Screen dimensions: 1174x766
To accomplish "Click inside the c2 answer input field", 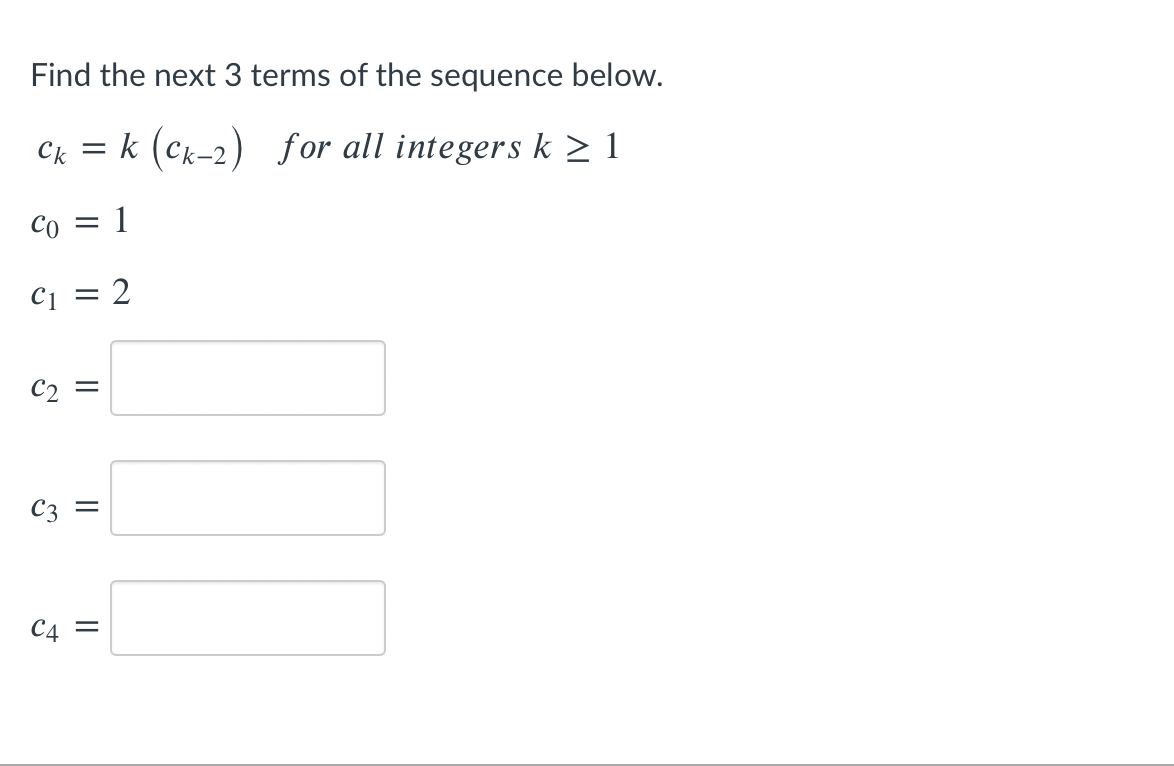I will (x=247, y=378).
